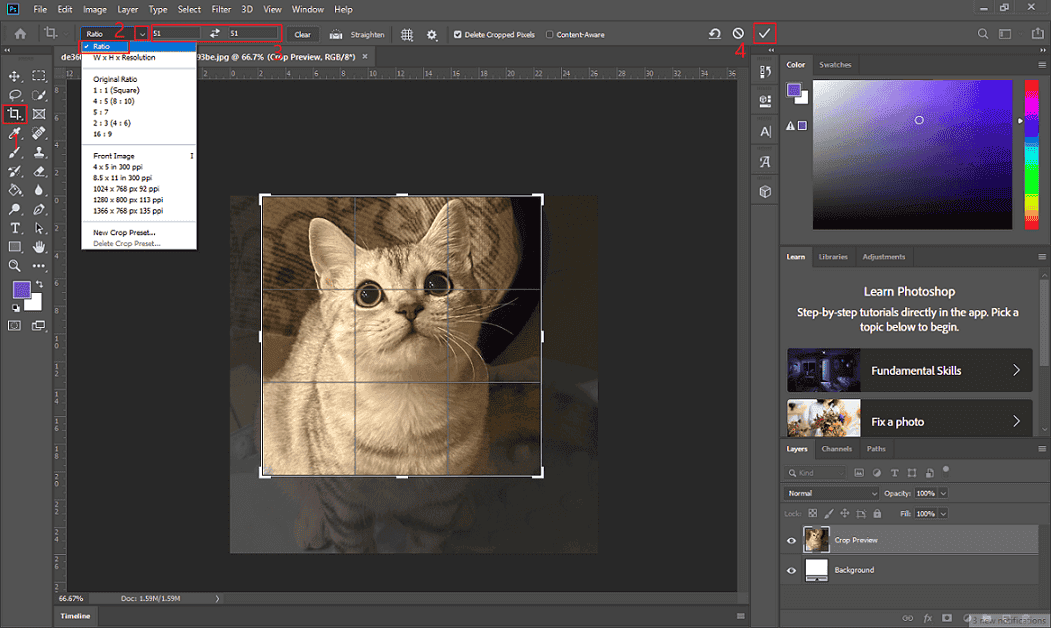Select the Horizontal Type tool
Image resolution: width=1051 pixels, height=628 pixels.
[x=15, y=225]
